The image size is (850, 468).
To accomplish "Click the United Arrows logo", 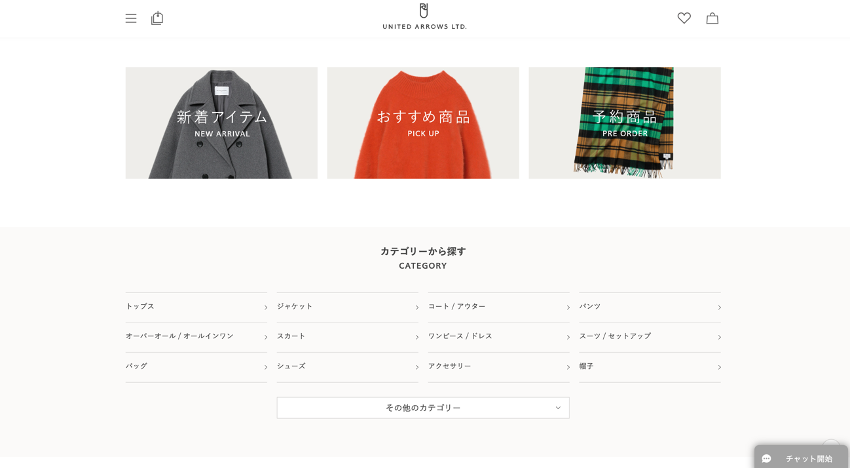I will tap(424, 16).
